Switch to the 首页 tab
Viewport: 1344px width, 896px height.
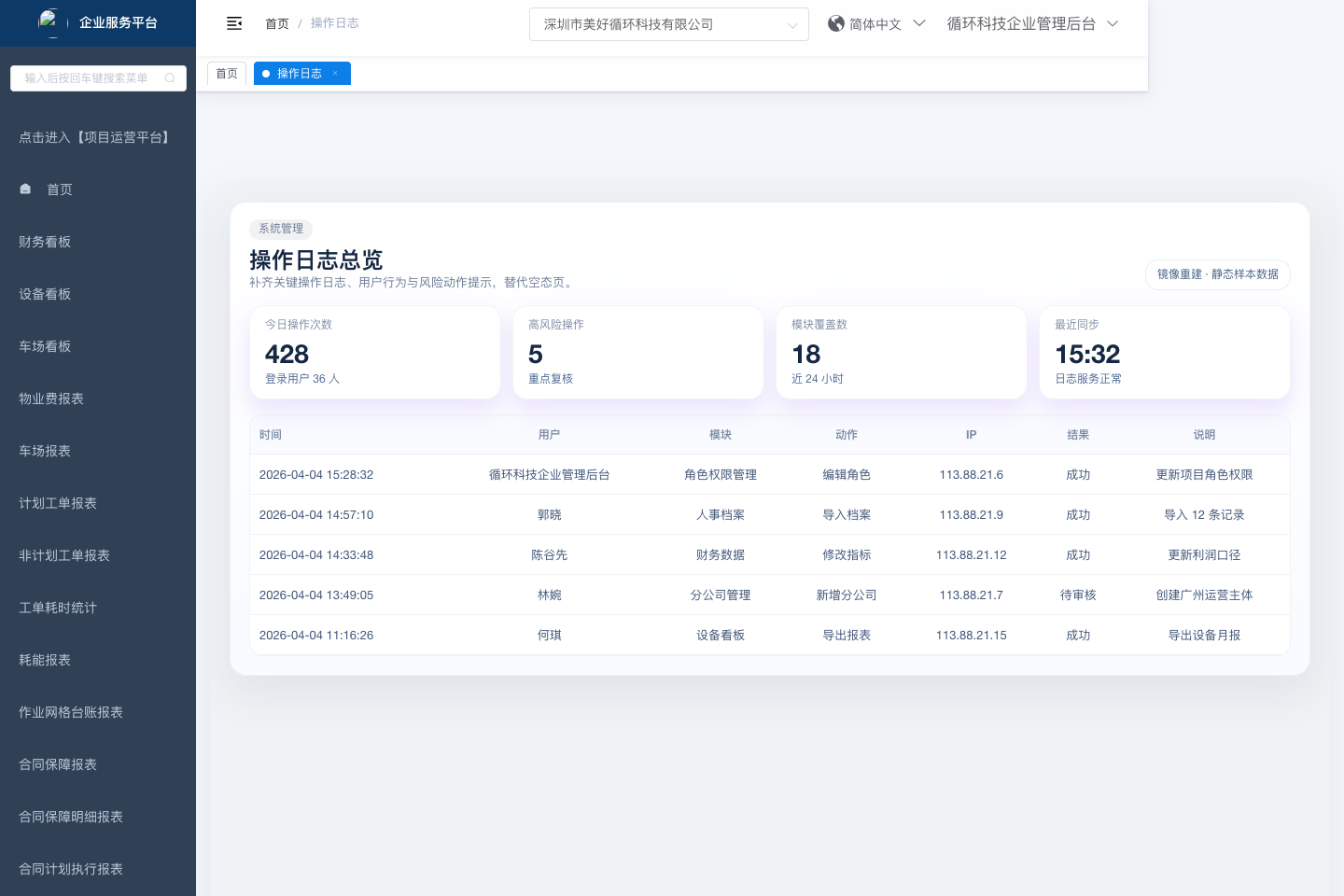click(227, 74)
